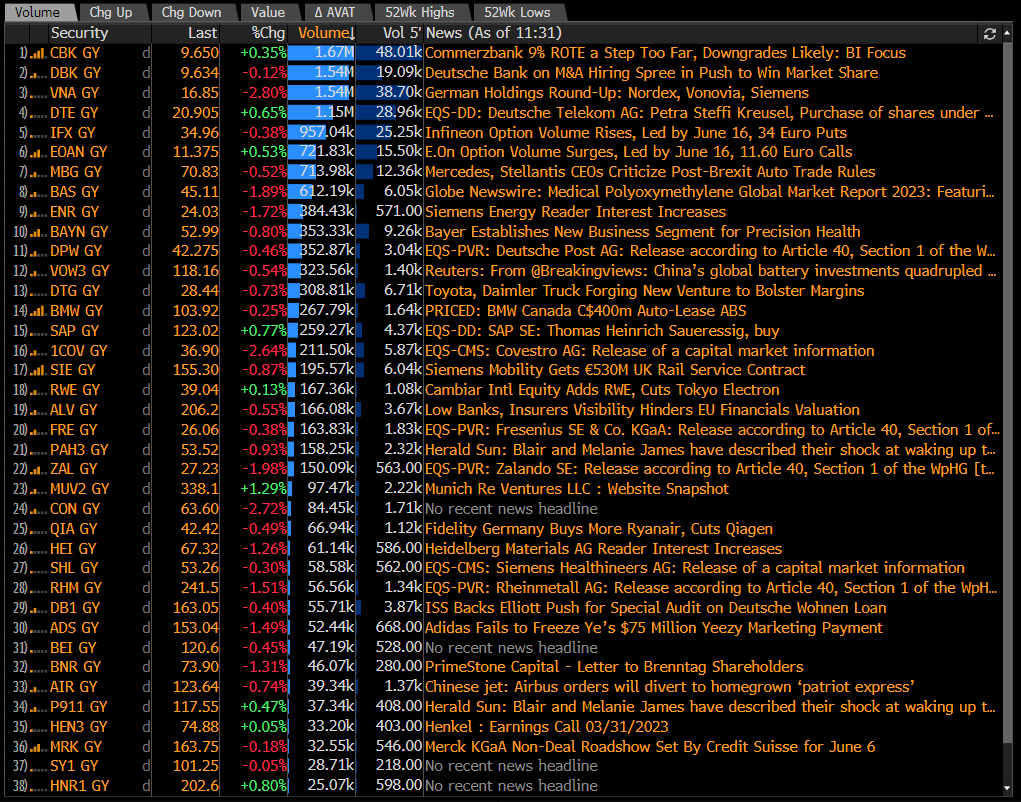
Task: Select the HNR1 GY security ticker
Action: pyautogui.click(x=79, y=786)
